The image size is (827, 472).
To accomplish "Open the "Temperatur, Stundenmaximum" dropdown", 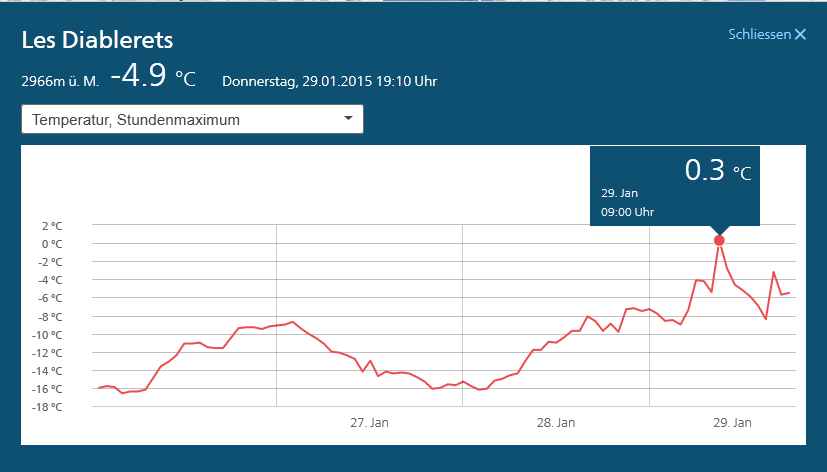I will point(191,120).
